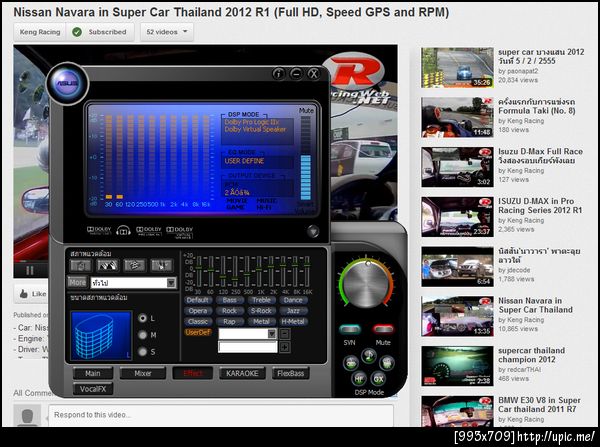Apply the Classic EQ preset
Image resolution: width=600 pixels, height=447 pixels.
click(198, 321)
